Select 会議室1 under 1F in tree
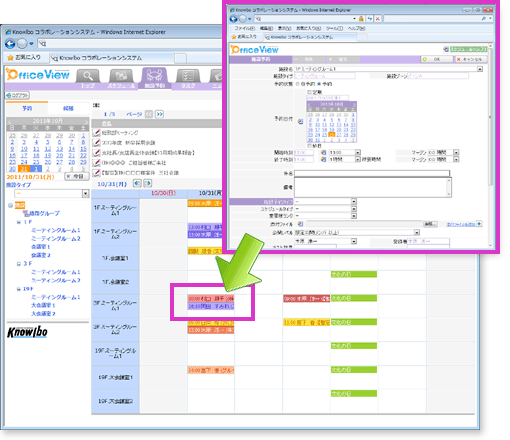Image resolution: width=510 pixels, height=440 pixels. (x=41, y=247)
